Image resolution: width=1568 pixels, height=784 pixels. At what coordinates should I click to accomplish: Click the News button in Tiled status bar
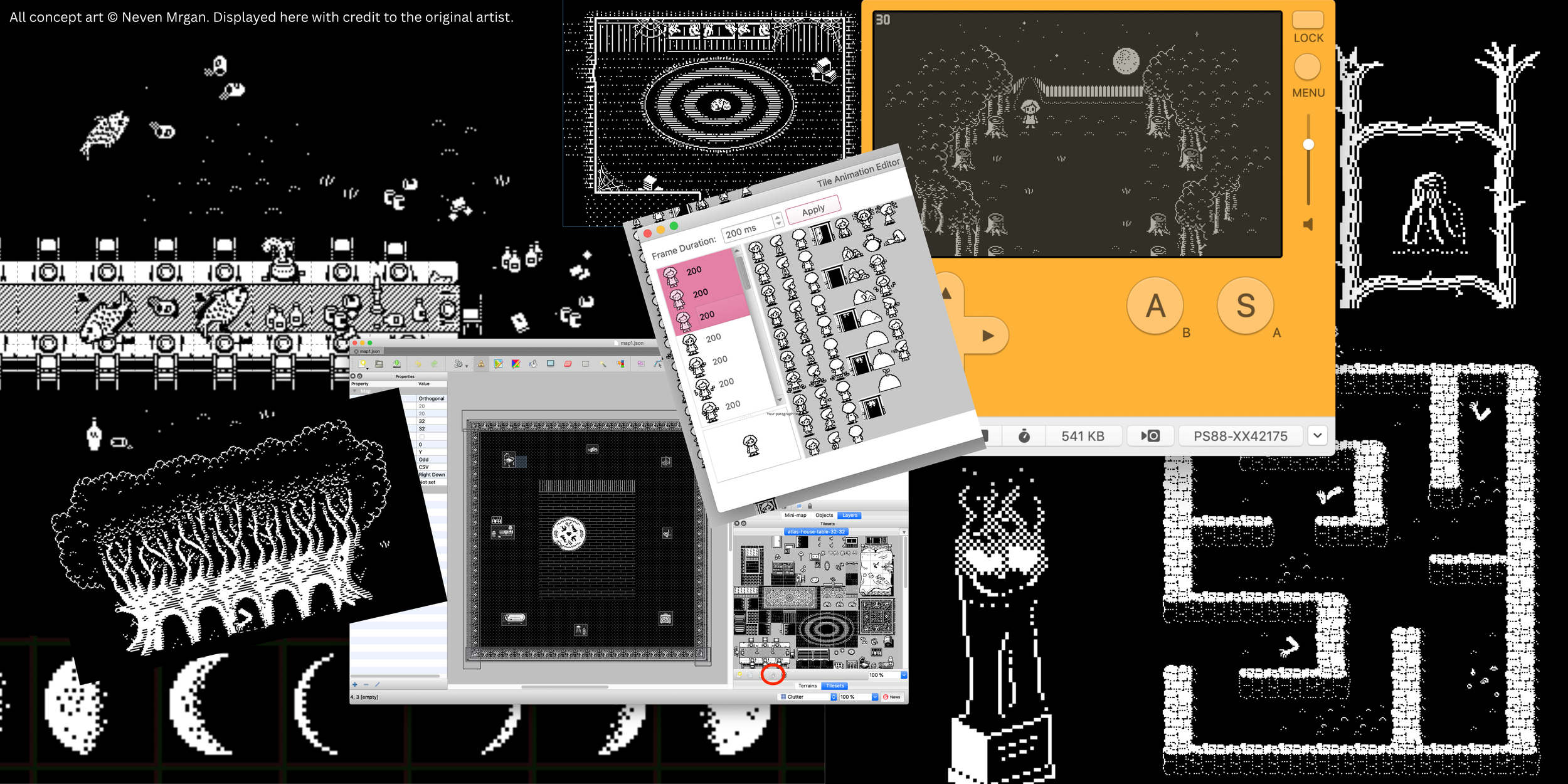coord(892,697)
